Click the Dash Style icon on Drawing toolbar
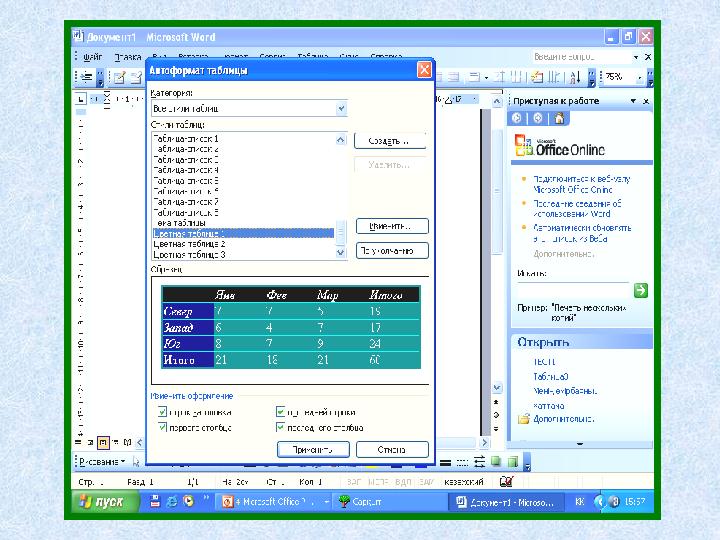This screenshot has height=540, width=720. (462, 462)
